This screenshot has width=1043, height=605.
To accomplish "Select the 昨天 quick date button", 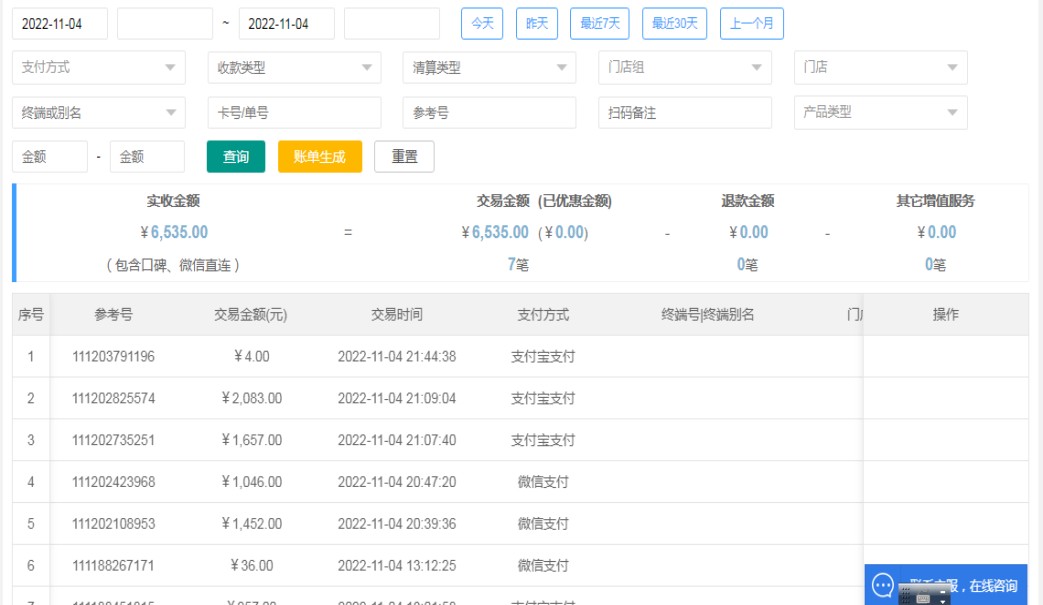I will point(537,23).
